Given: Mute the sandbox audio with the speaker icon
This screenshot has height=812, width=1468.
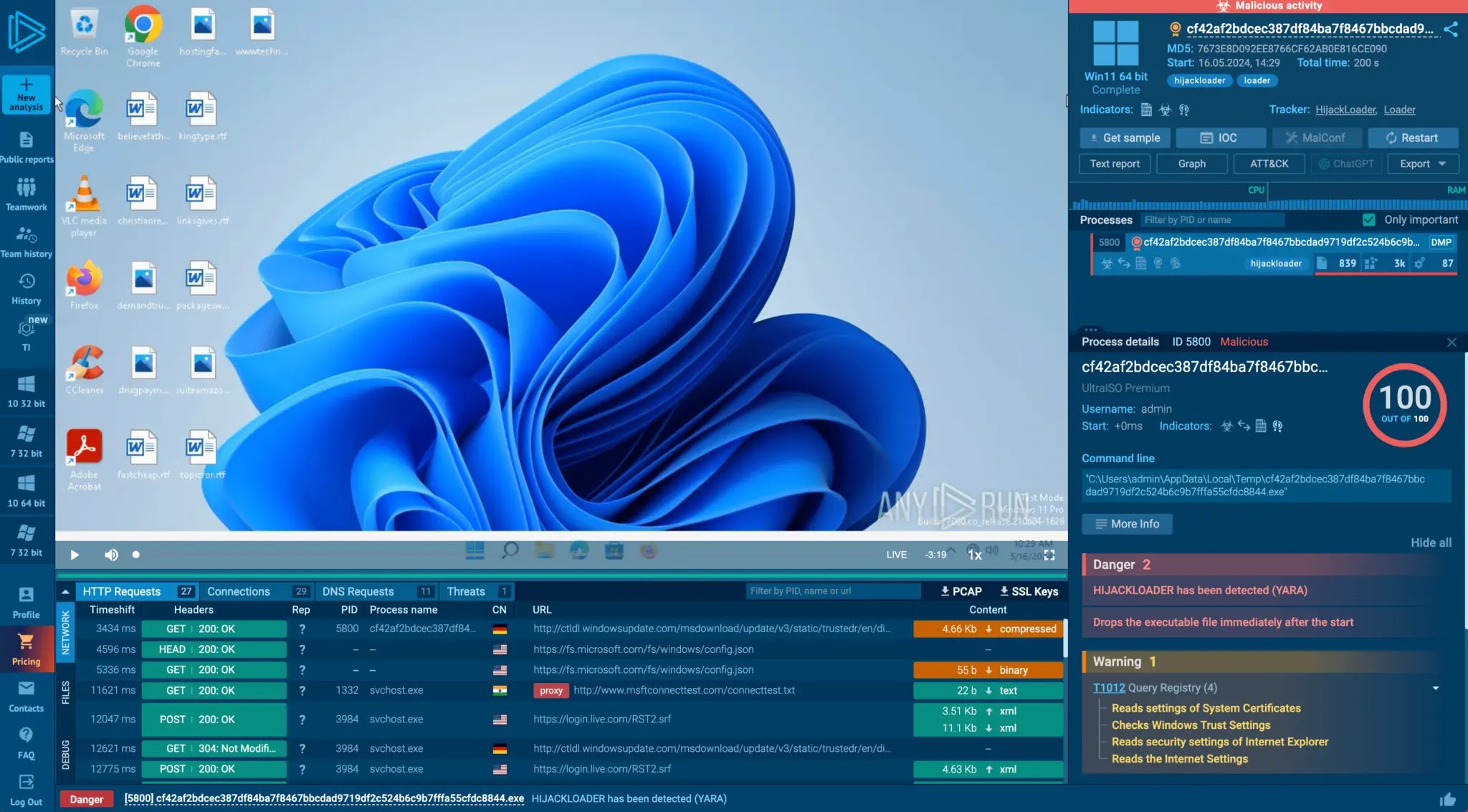Looking at the screenshot, I should click(111, 554).
